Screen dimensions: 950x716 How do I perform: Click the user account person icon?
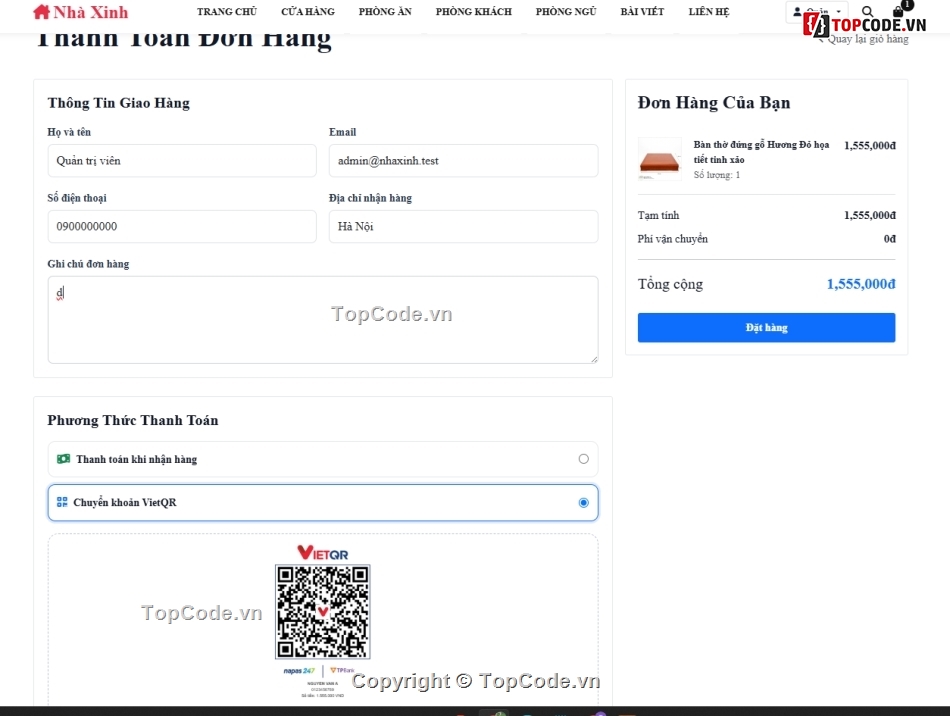coord(797,12)
